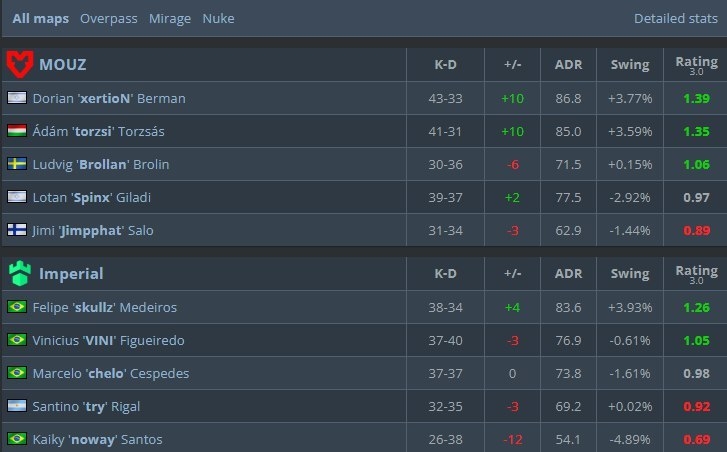Viewport: 727px width, 452px height.
Task: Click the MOUZ team logo icon
Action: pos(20,65)
